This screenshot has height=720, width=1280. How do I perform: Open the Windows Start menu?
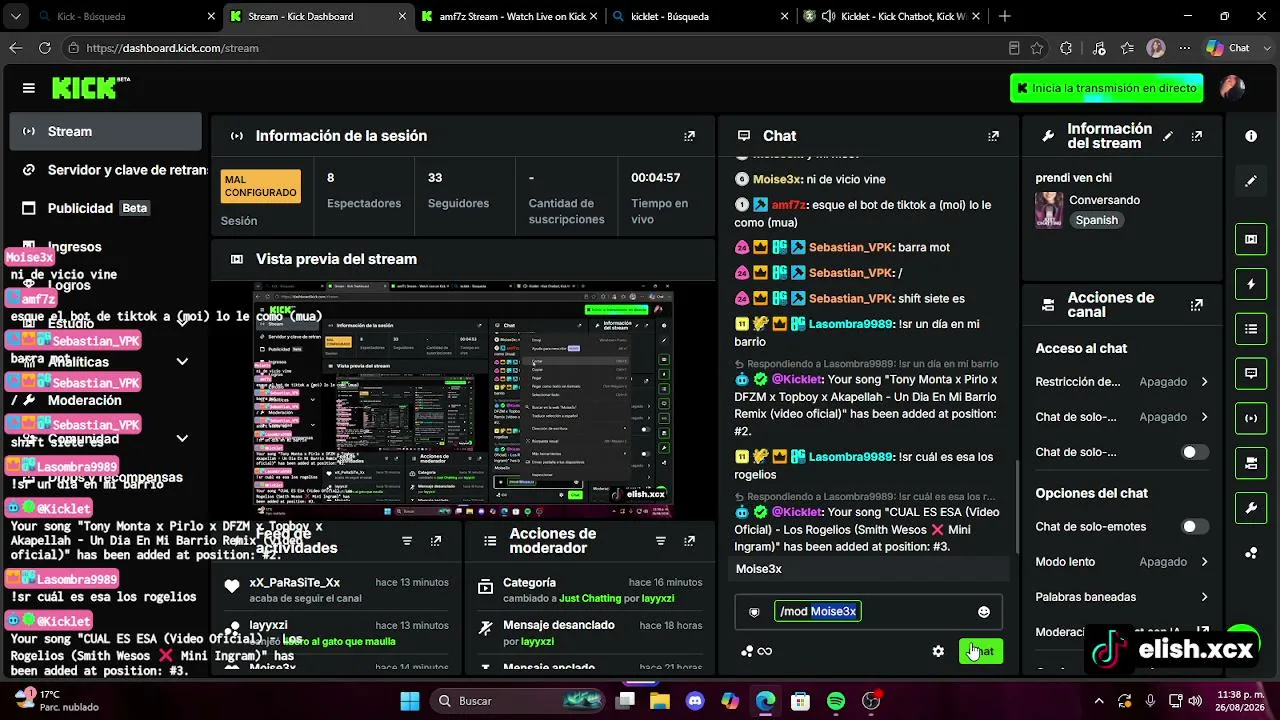410,701
